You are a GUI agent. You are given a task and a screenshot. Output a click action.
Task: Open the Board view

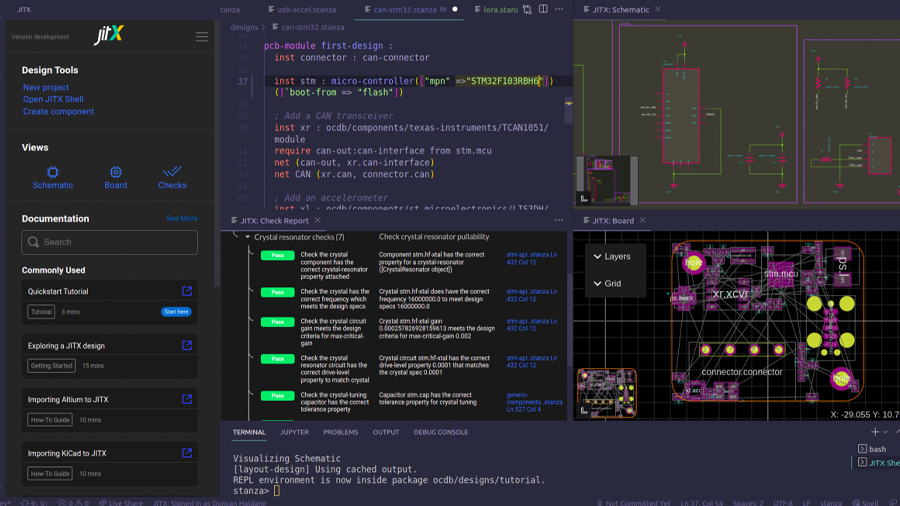(115, 178)
